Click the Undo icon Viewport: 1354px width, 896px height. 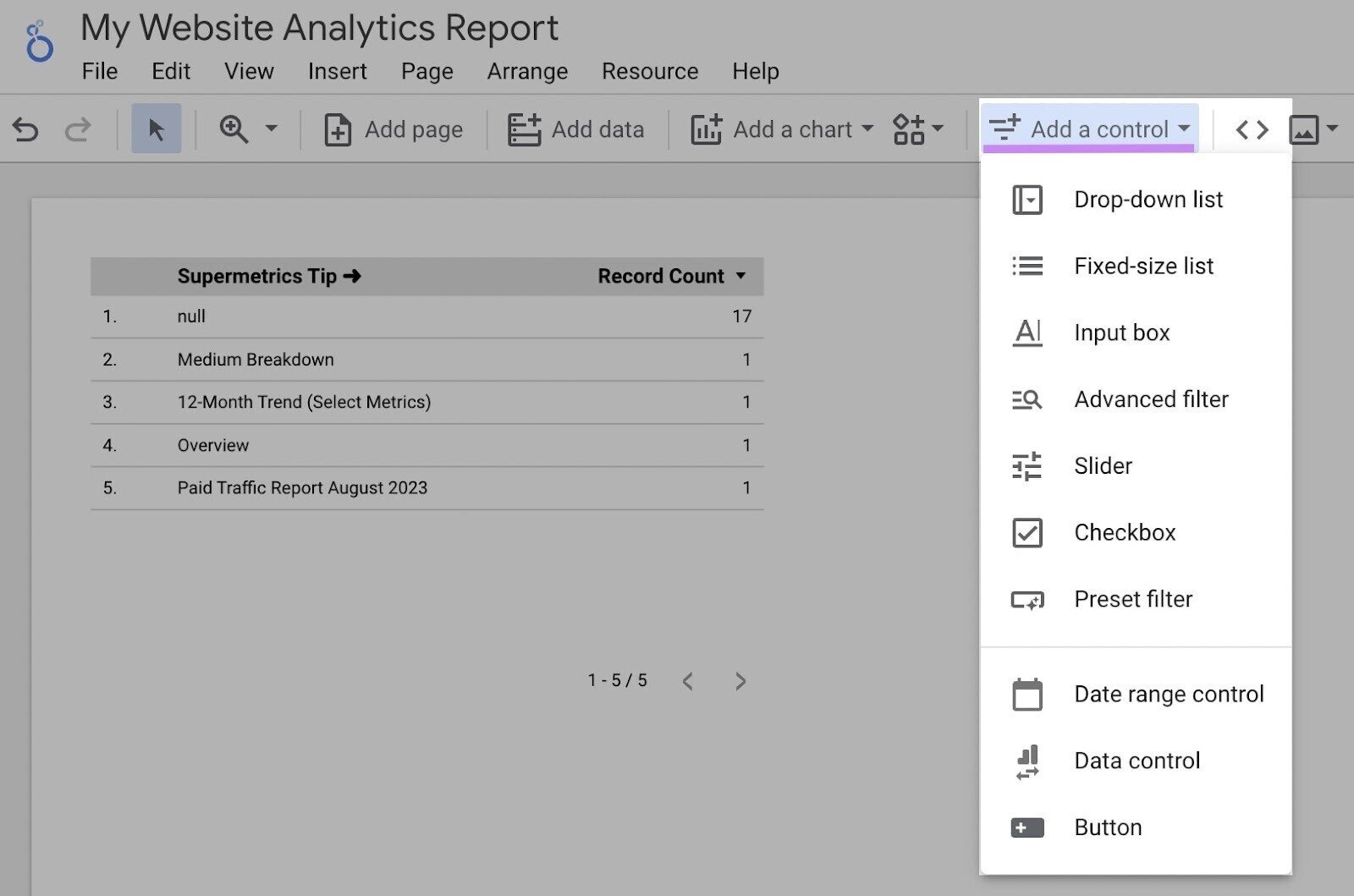click(x=26, y=129)
